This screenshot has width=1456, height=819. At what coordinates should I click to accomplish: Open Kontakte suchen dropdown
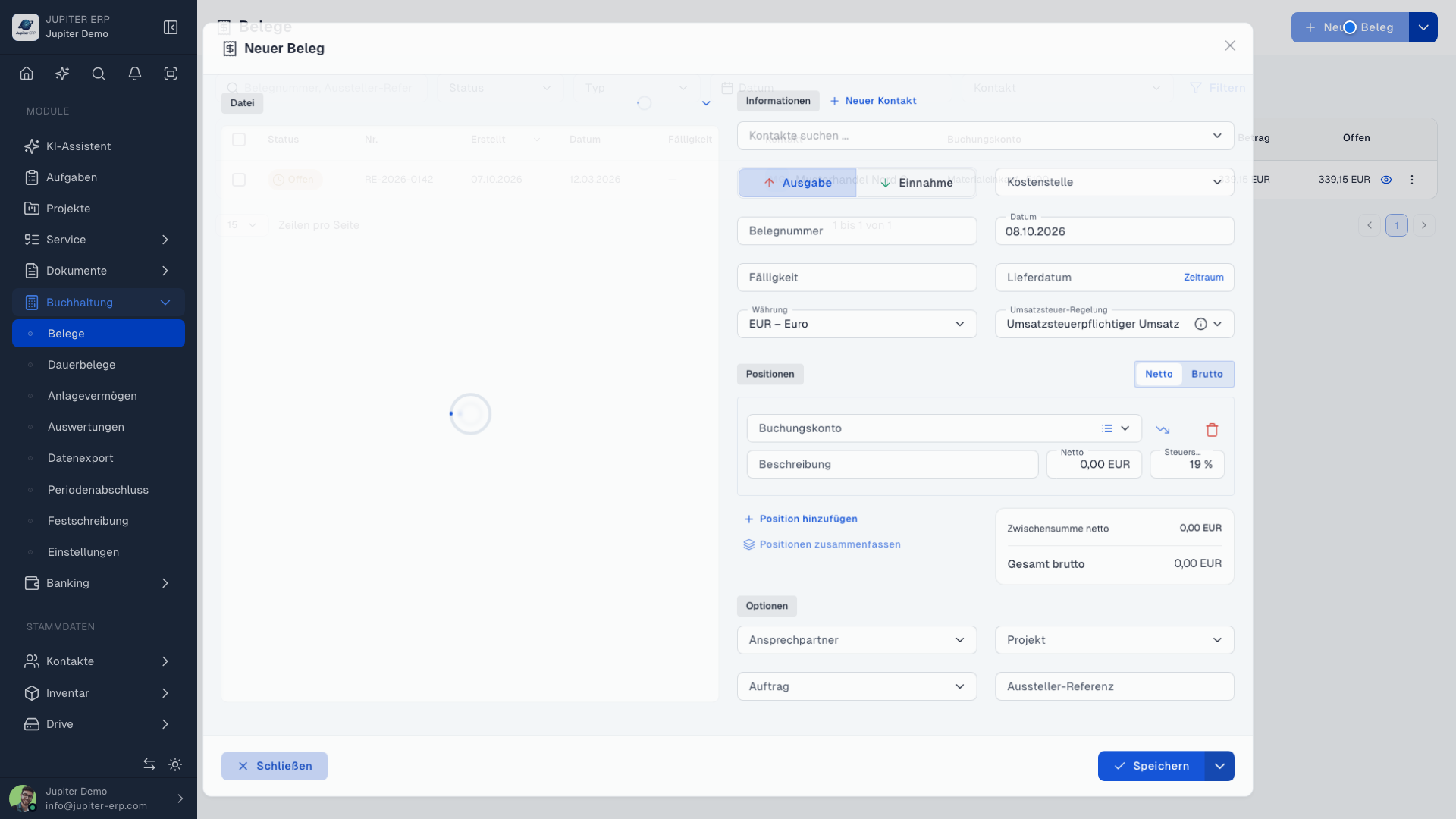point(986,136)
